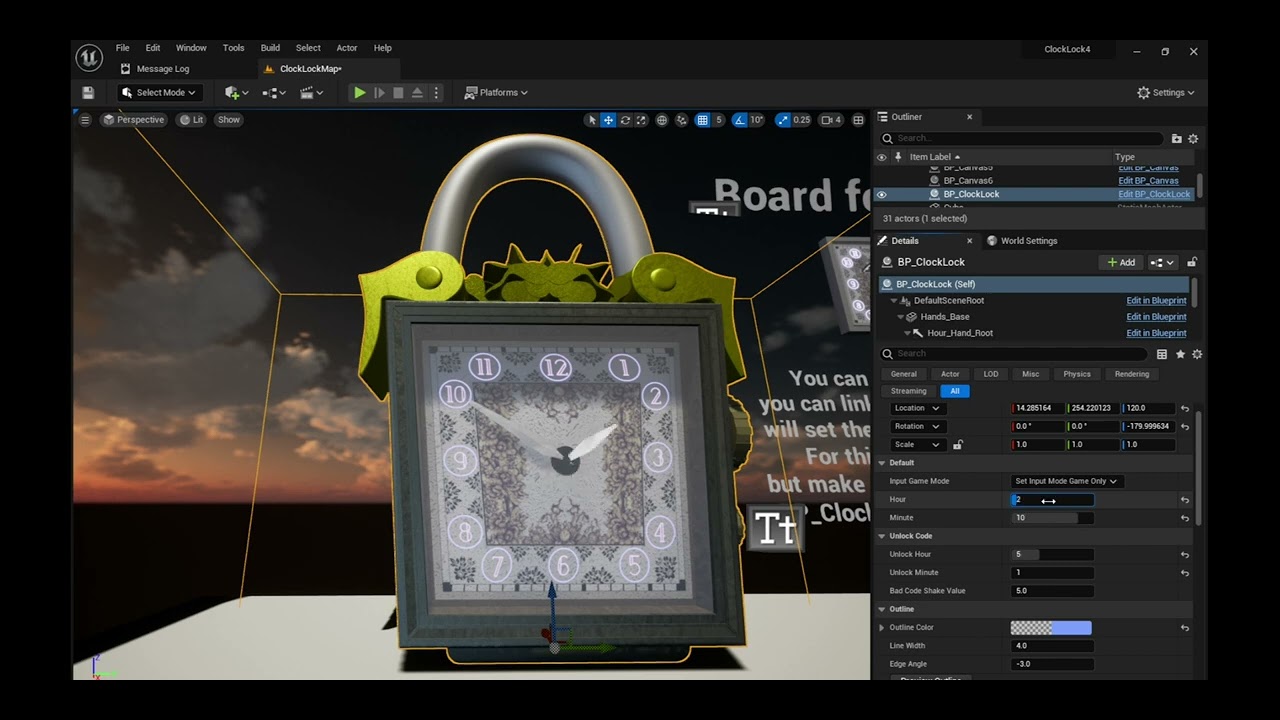Expand the Outline Color property
The height and width of the screenshot is (720, 1280).
tap(882, 628)
